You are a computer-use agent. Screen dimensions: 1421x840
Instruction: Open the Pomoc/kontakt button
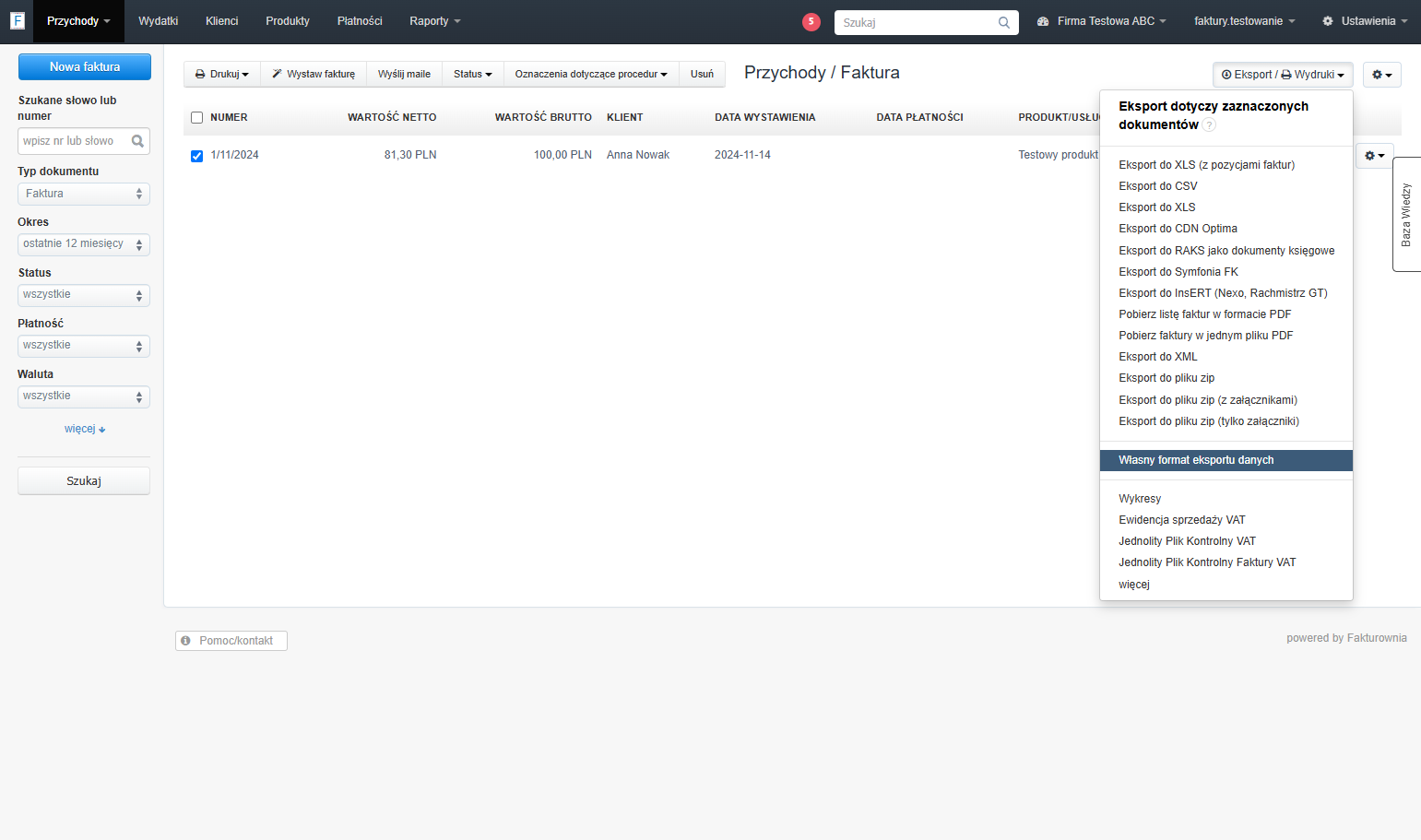pyautogui.click(x=231, y=641)
